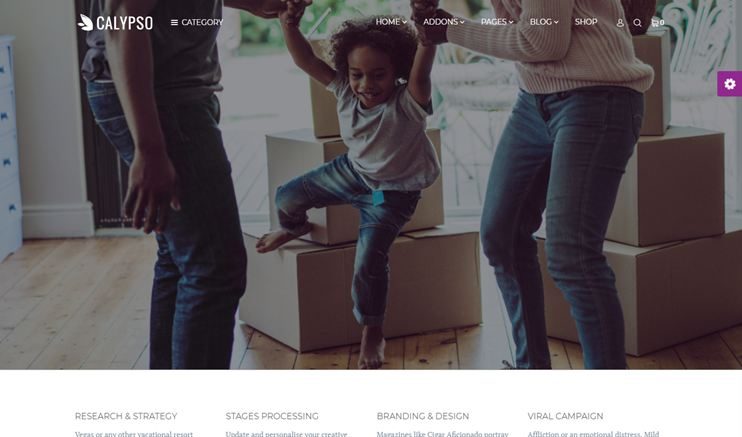Expand the Blog dropdown chevron
Image resolution: width=742 pixels, height=437 pixels.
[556, 22]
